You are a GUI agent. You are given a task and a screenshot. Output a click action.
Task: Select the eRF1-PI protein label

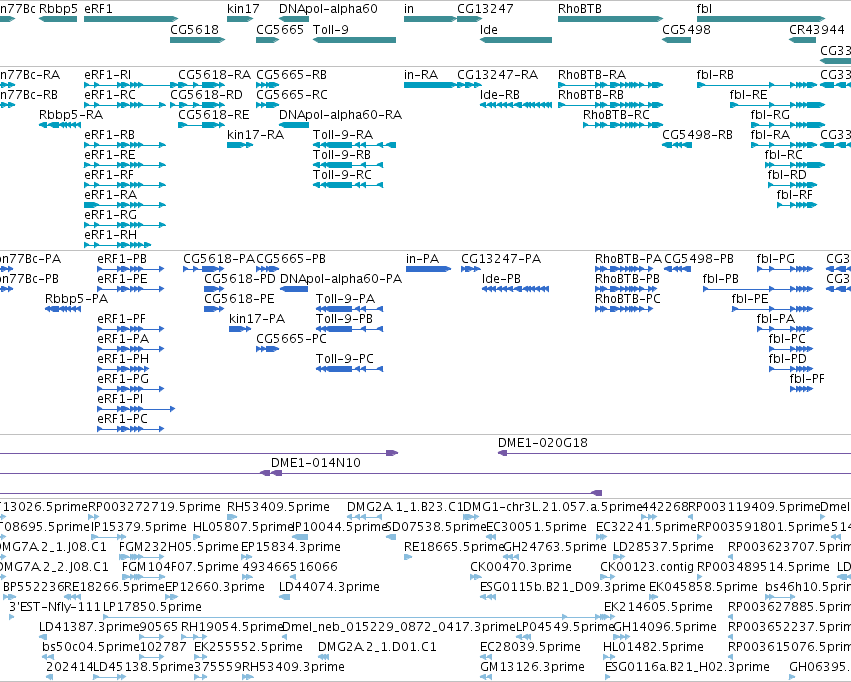pyautogui.click(x=120, y=399)
